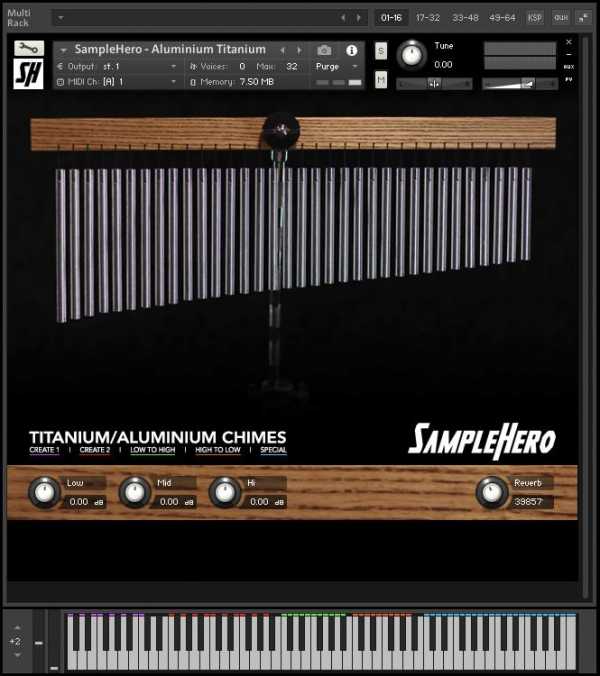Image resolution: width=600 pixels, height=676 pixels.
Task: Adjust the instrument volume slider
Action: pos(520,84)
